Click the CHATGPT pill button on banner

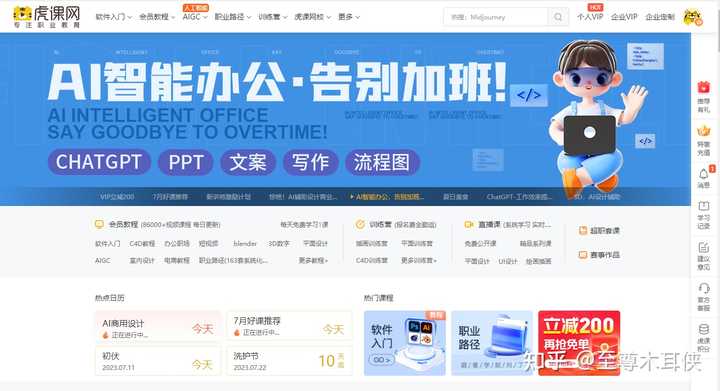click(99, 162)
